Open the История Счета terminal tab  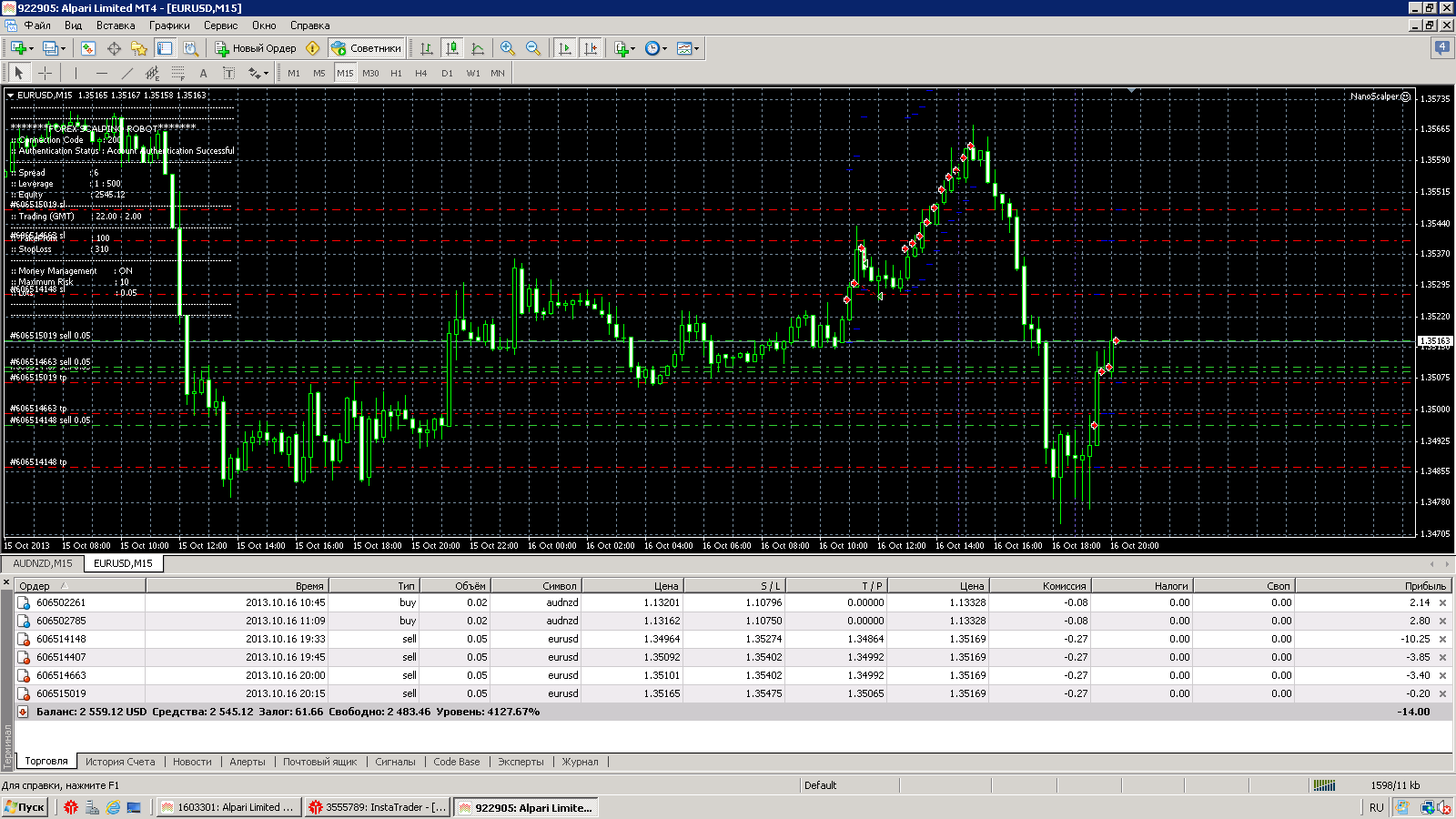click(x=120, y=762)
